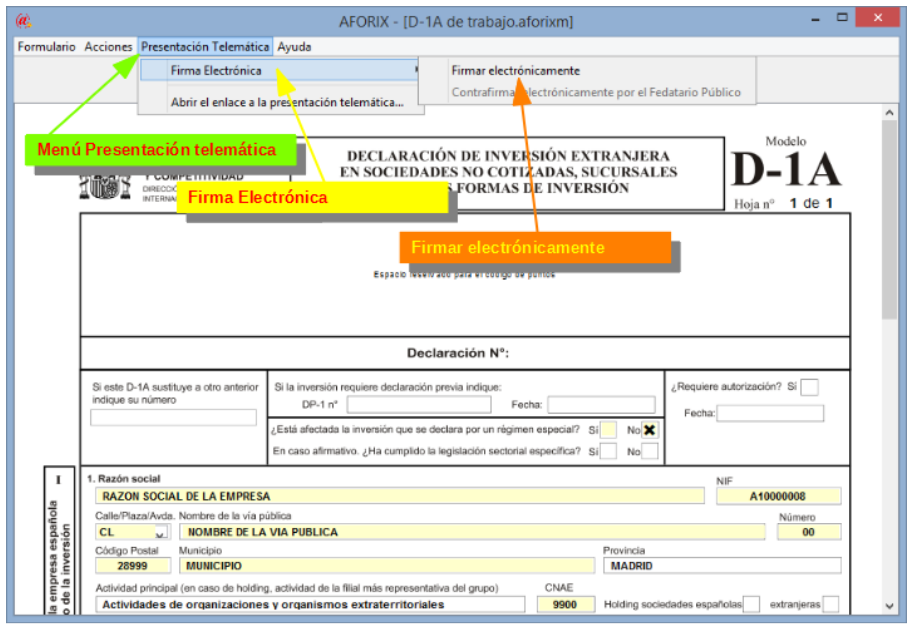
Task: Click the Fecha field next to DP-1 nº
Action: pyautogui.click(x=601, y=405)
